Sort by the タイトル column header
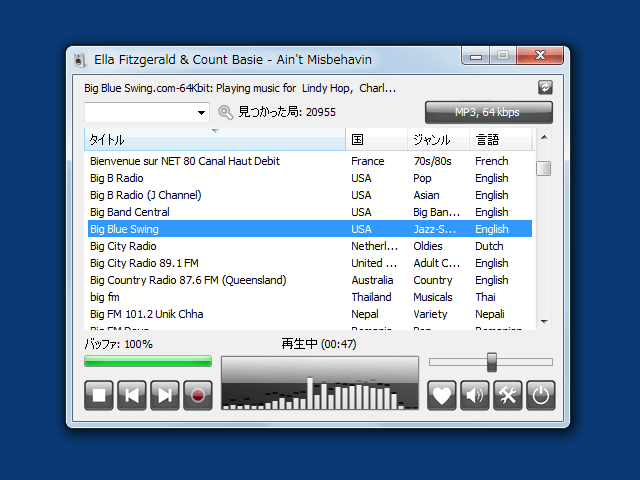Screen dimensions: 640x480 215,140
